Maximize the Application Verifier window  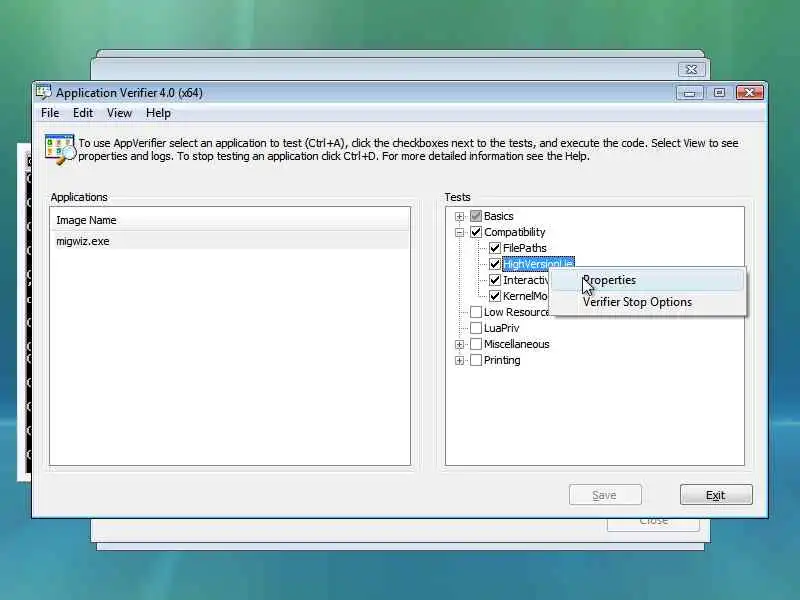point(719,93)
